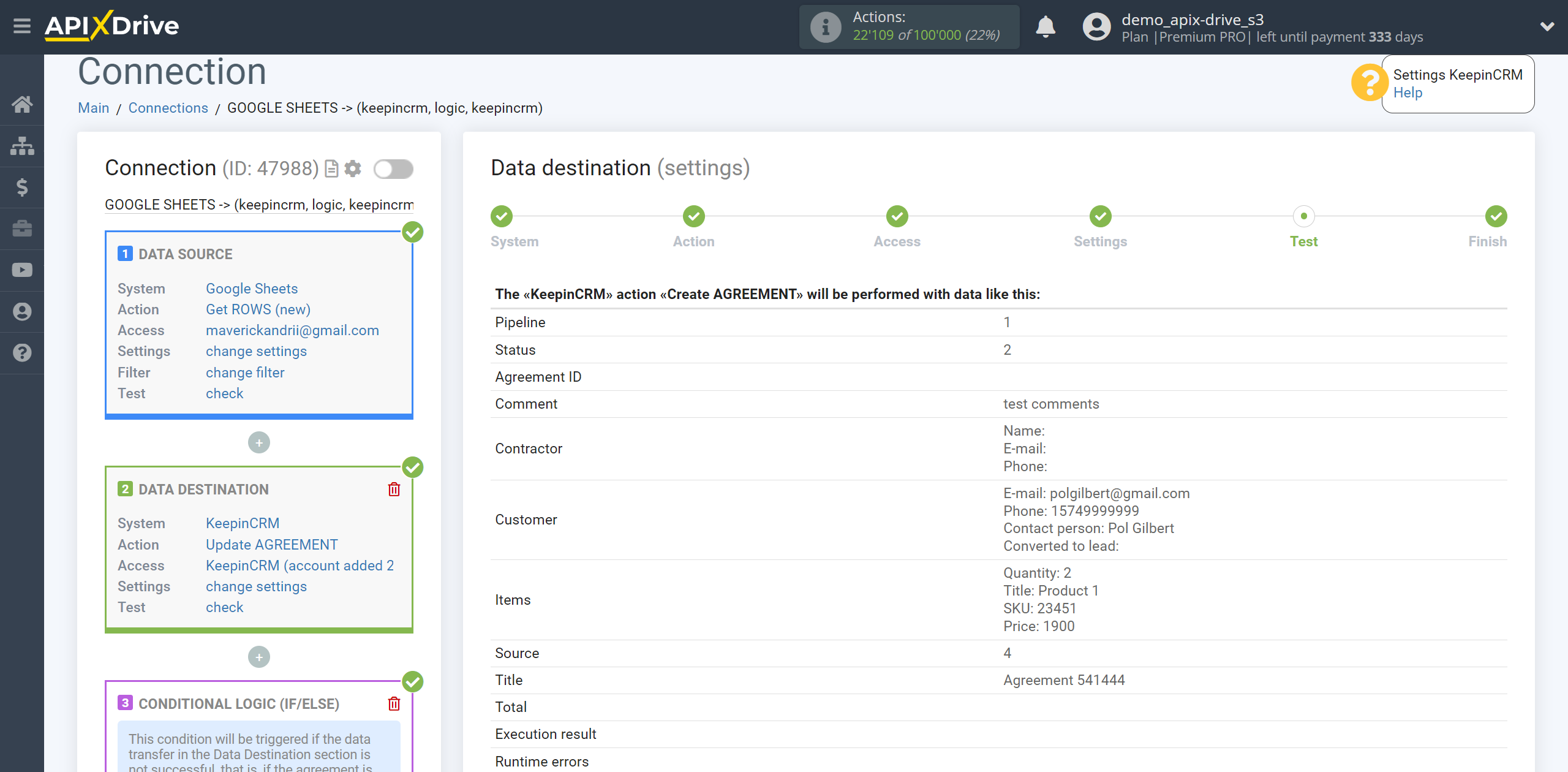The image size is (1568, 772).
Task: Open the actions info icon
Action: [x=825, y=27]
